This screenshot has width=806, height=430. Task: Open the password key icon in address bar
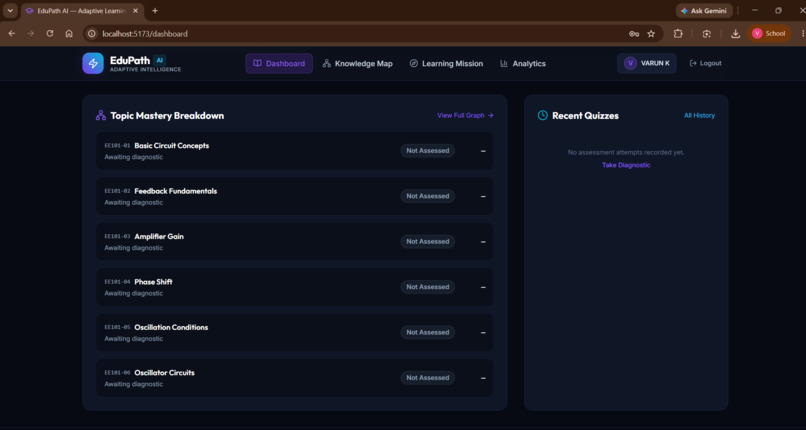[634, 34]
